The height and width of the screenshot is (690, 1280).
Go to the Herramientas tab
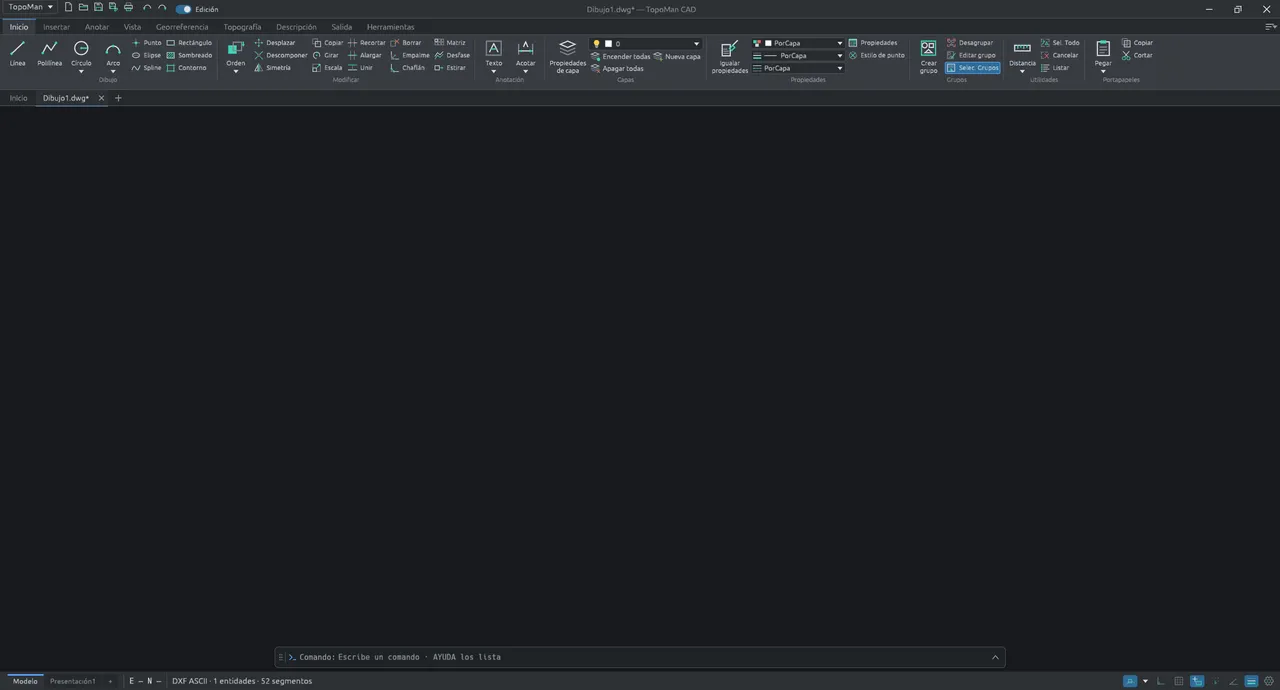[x=391, y=27]
